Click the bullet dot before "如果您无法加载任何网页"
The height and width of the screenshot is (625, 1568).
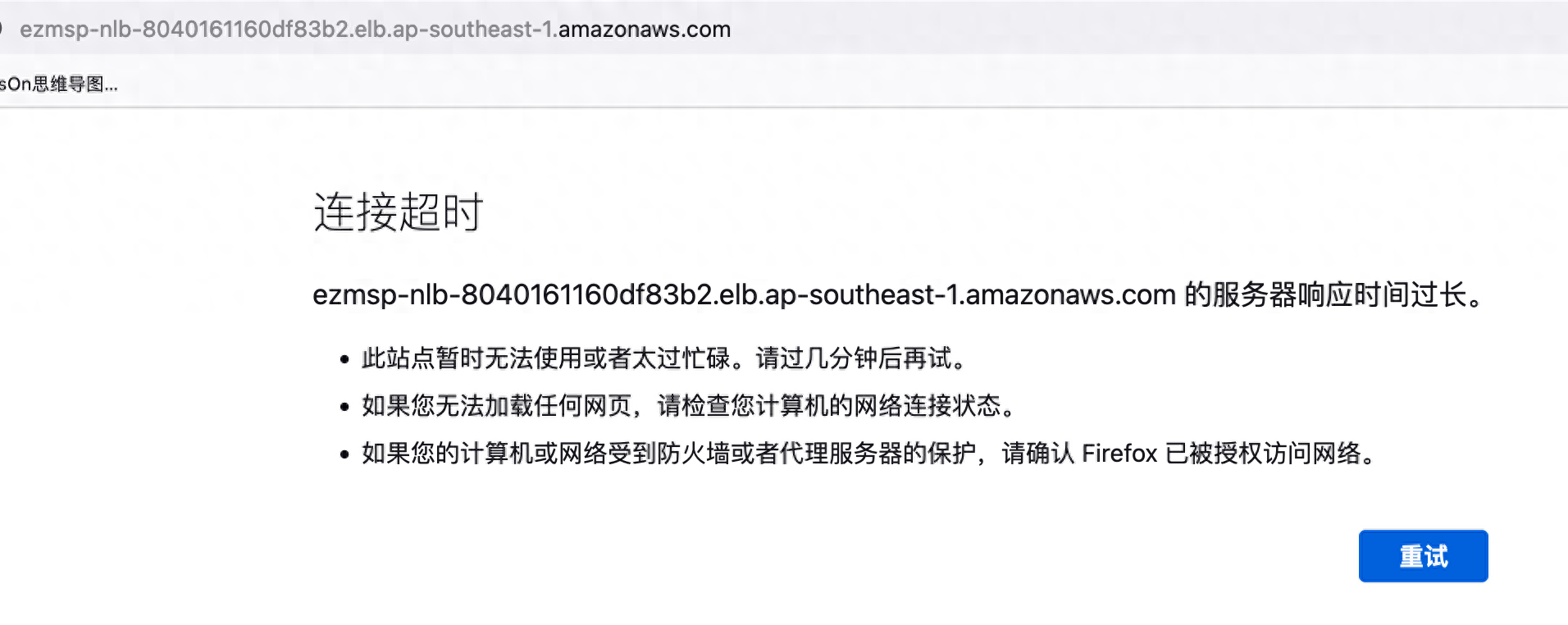click(x=344, y=408)
